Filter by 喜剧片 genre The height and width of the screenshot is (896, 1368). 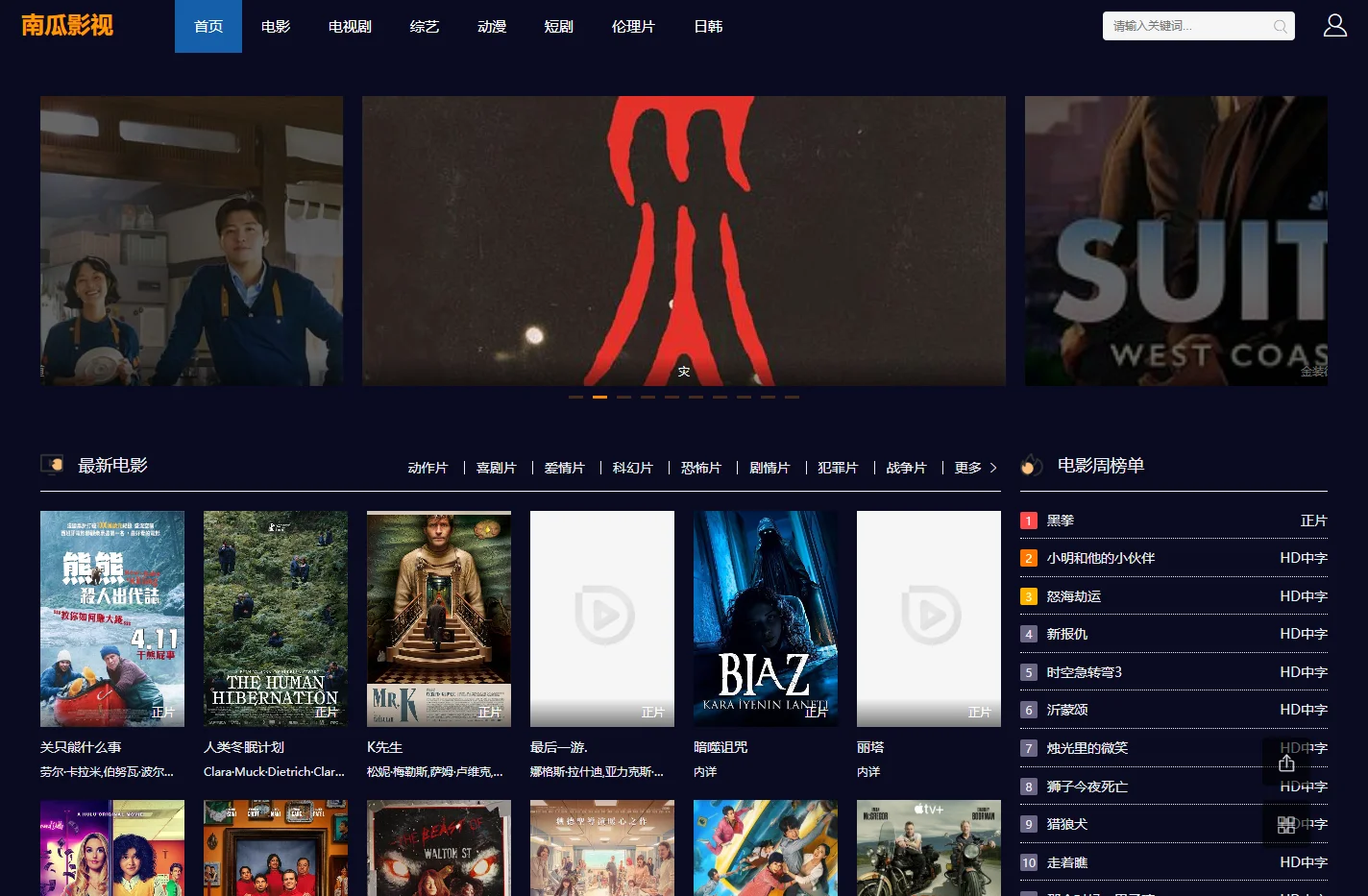[x=496, y=468]
